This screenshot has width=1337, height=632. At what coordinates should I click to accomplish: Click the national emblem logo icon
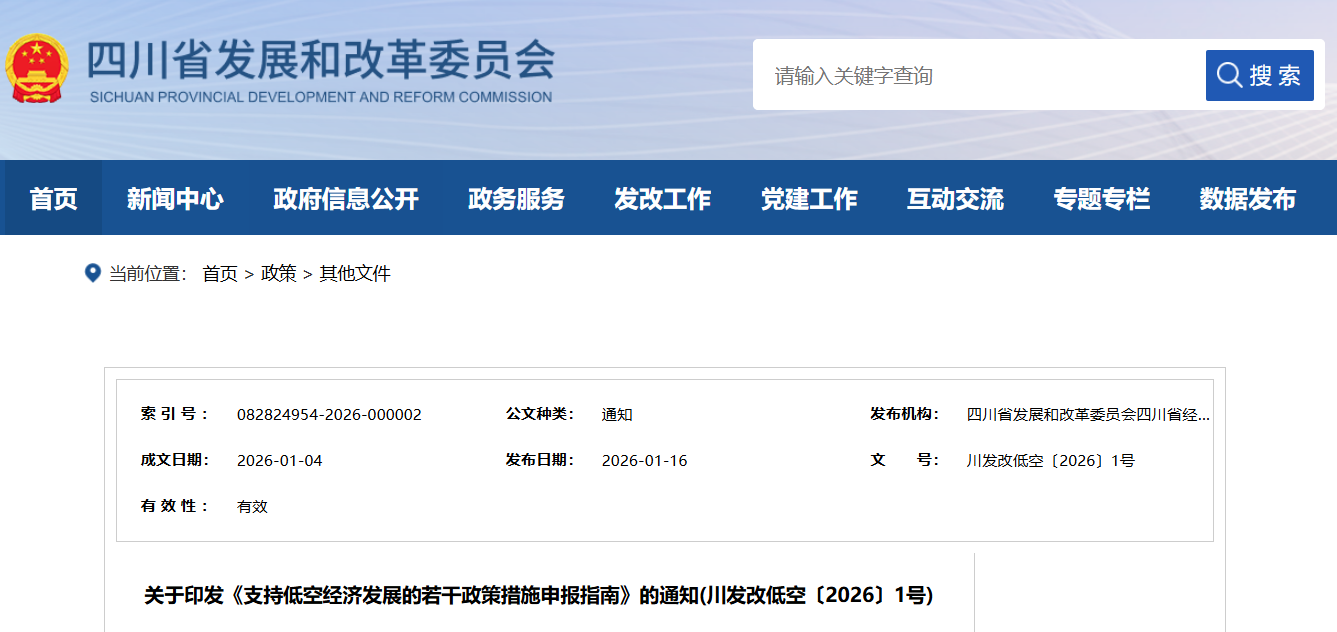point(37,68)
